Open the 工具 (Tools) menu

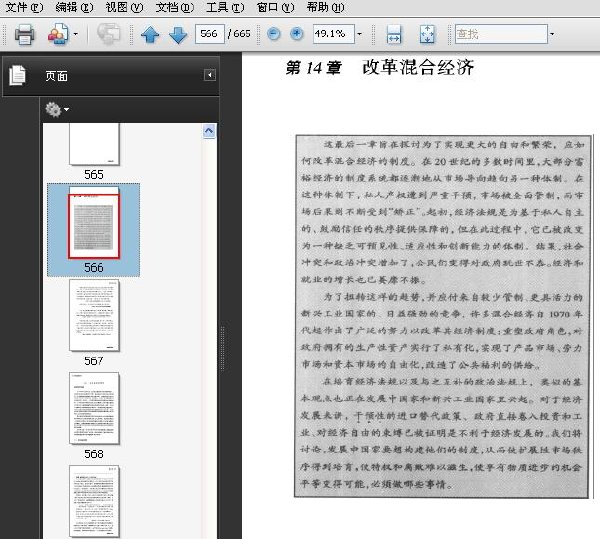point(225,7)
